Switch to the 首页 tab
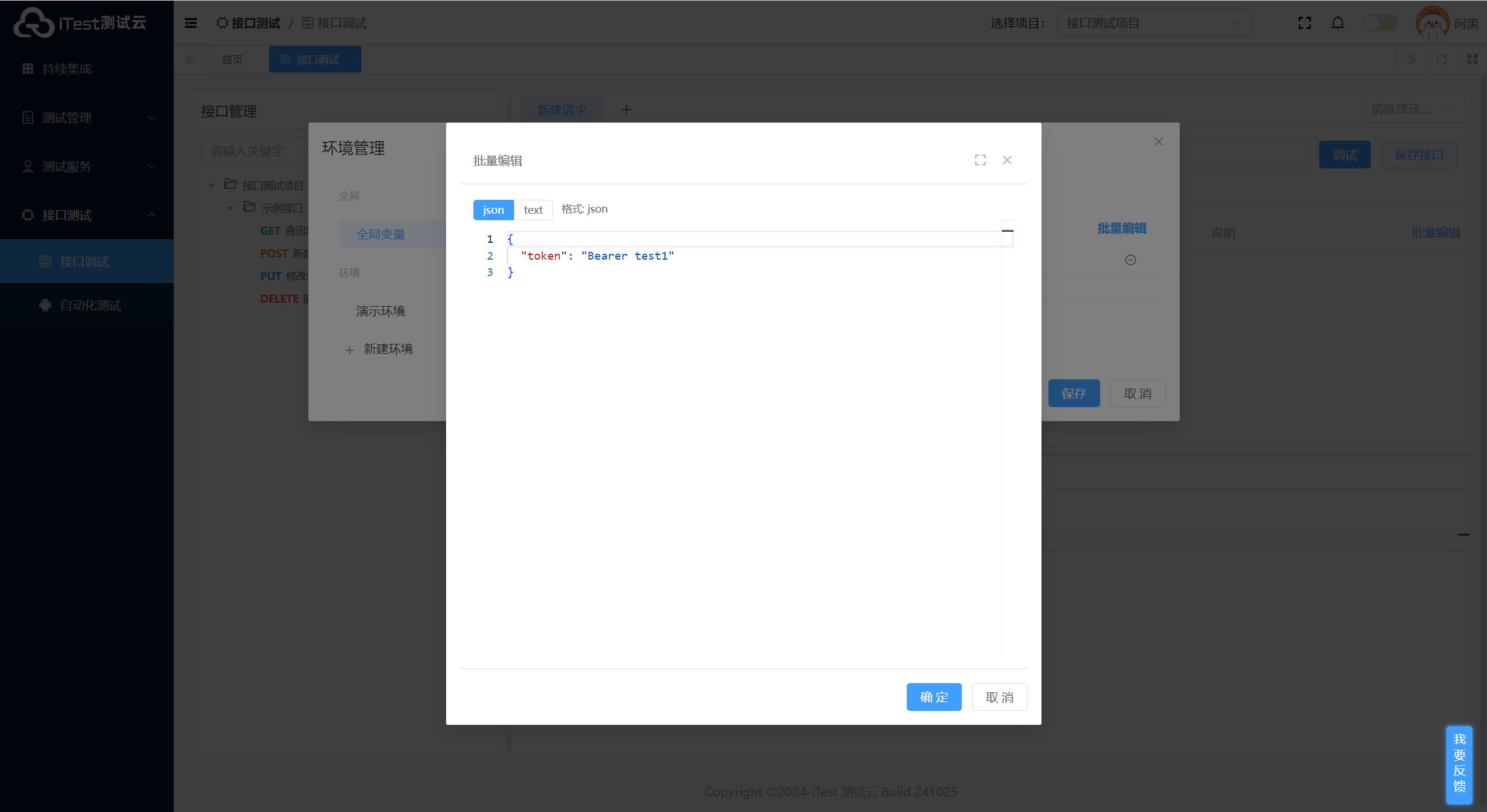This screenshot has width=1487, height=812. coord(232,59)
